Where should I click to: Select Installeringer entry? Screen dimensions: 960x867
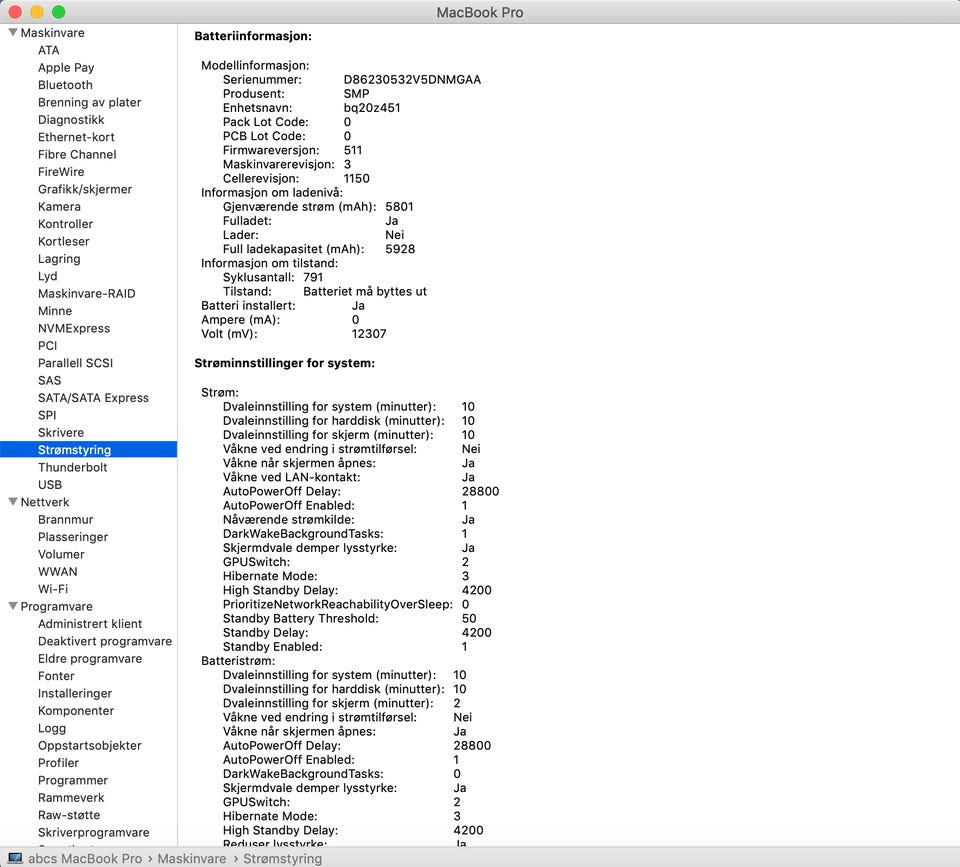pyautogui.click(x=75, y=693)
